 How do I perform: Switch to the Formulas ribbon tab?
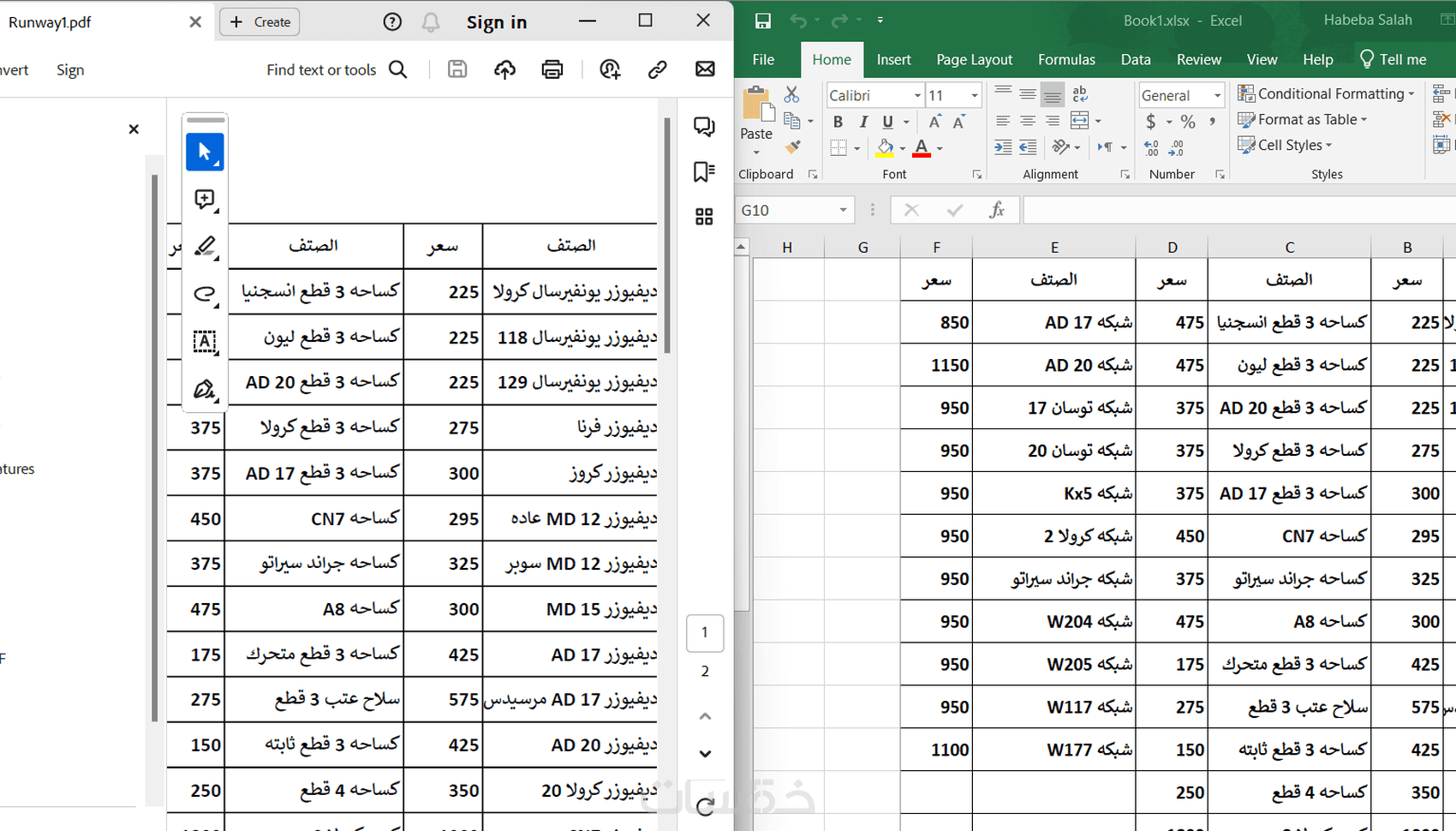[x=1066, y=59]
